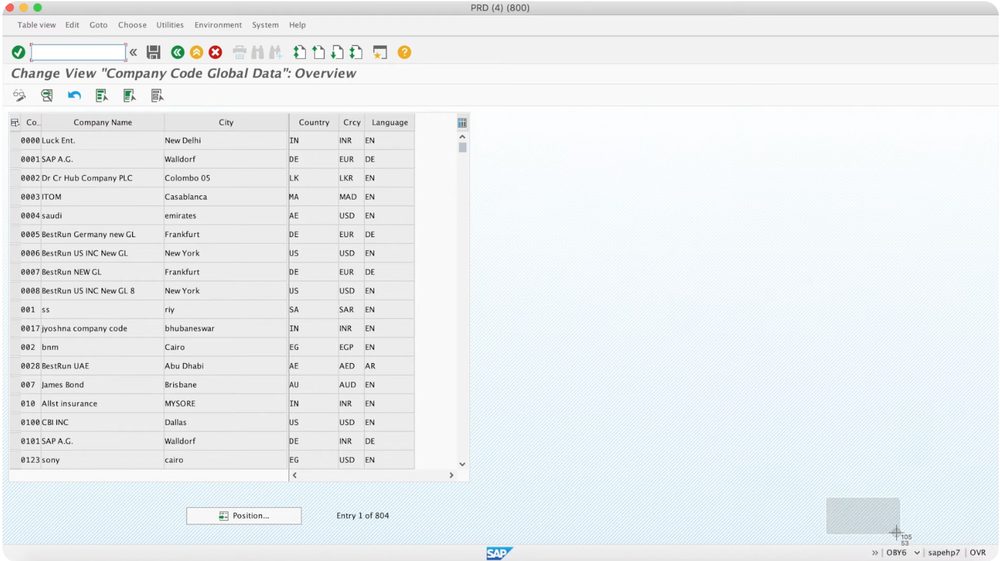This screenshot has height=561, width=1000.
Task: Jump to last page icon
Action: pos(356,52)
